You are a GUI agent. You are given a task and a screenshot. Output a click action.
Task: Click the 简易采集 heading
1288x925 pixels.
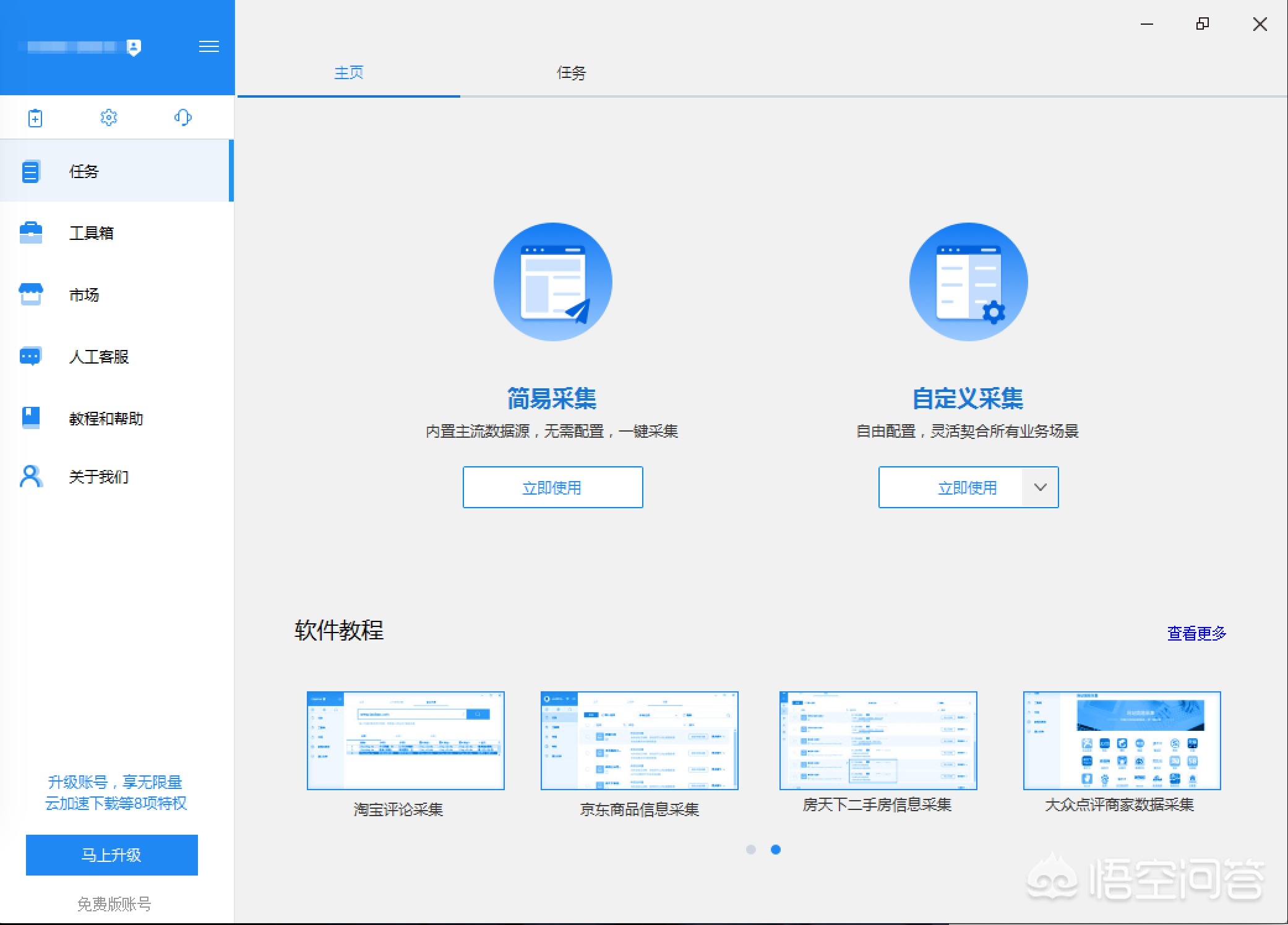tap(552, 399)
